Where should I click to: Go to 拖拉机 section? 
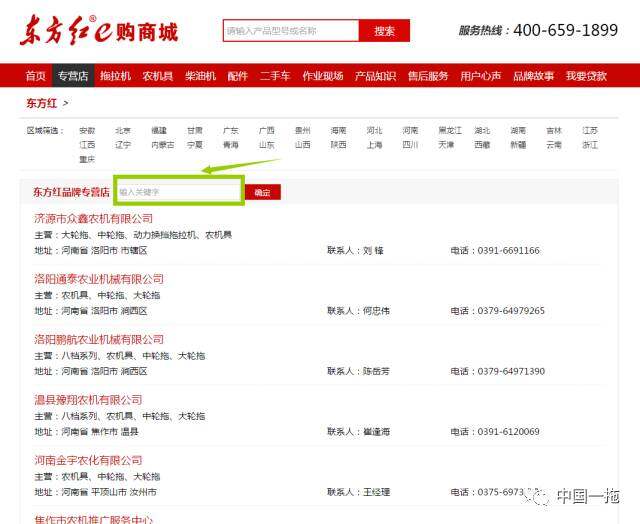coord(116,76)
